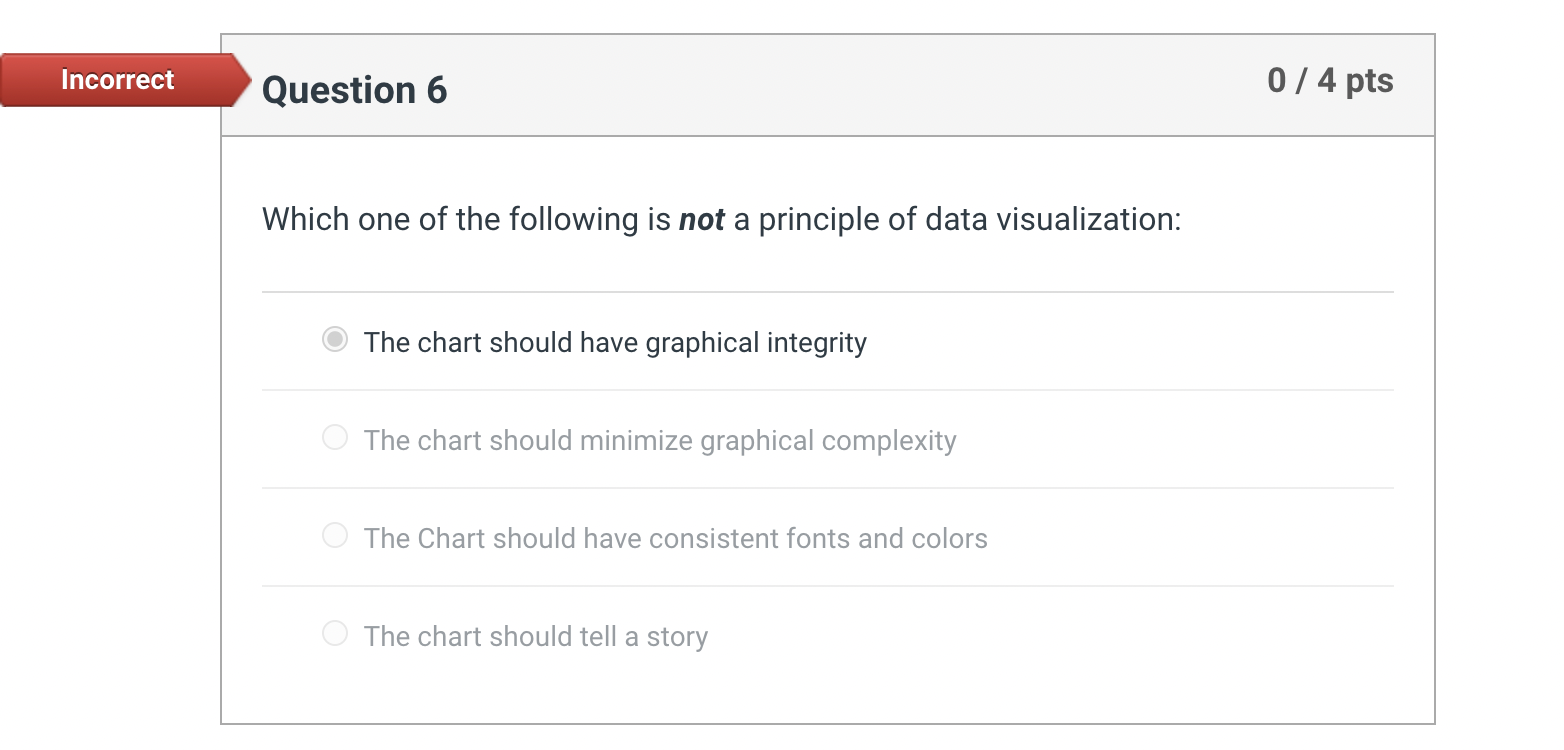
Task: Click the answer 'The chart should tell a story'
Action: pyautogui.click(x=536, y=636)
